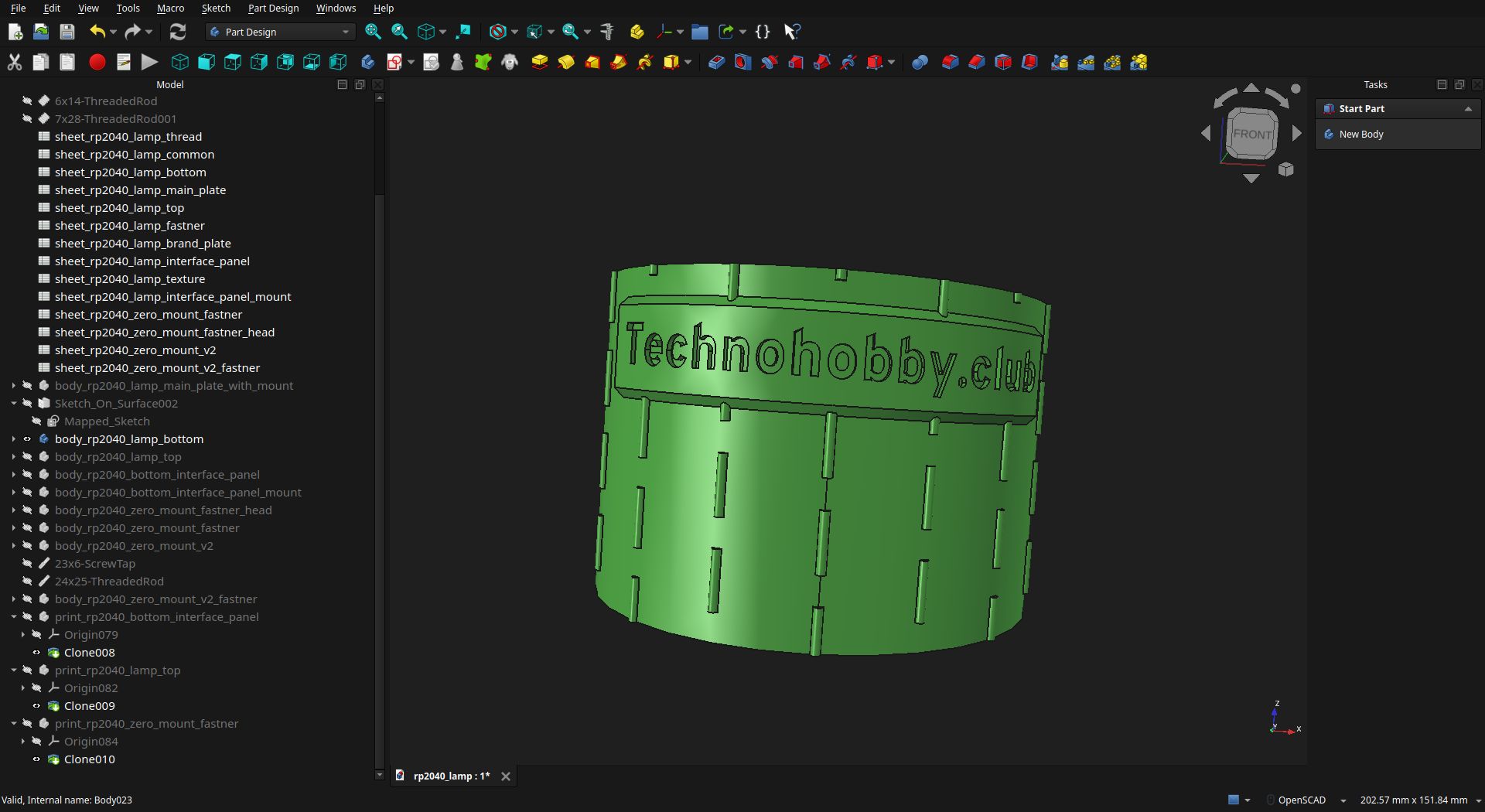1485x812 pixels.
Task: Close the rp2040_lamp document tab
Action: (x=506, y=776)
